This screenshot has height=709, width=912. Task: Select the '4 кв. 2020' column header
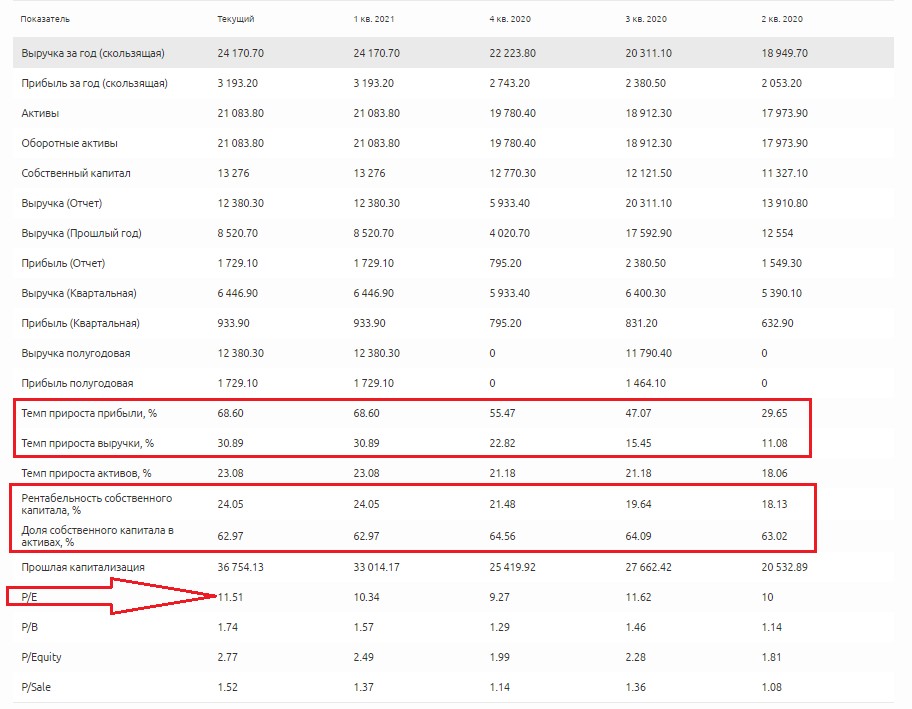pos(510,19)
